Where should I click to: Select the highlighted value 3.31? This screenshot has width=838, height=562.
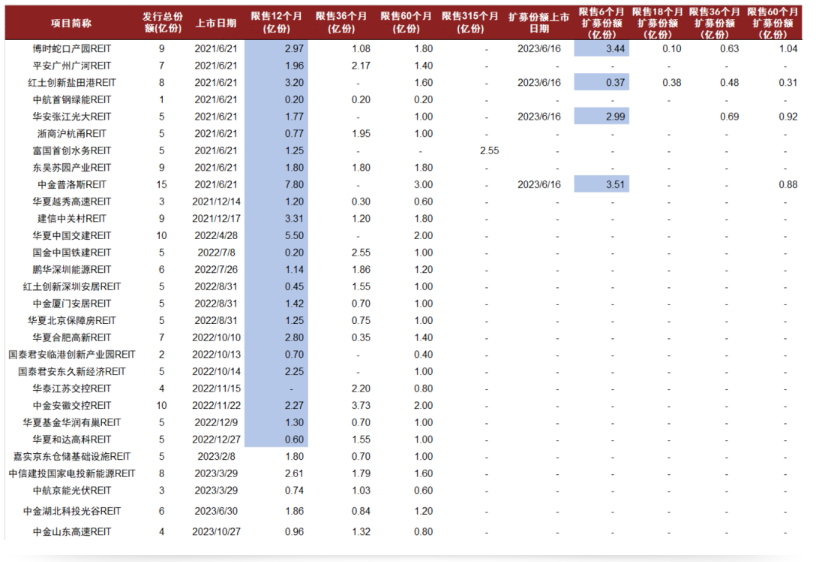[294, 218]
